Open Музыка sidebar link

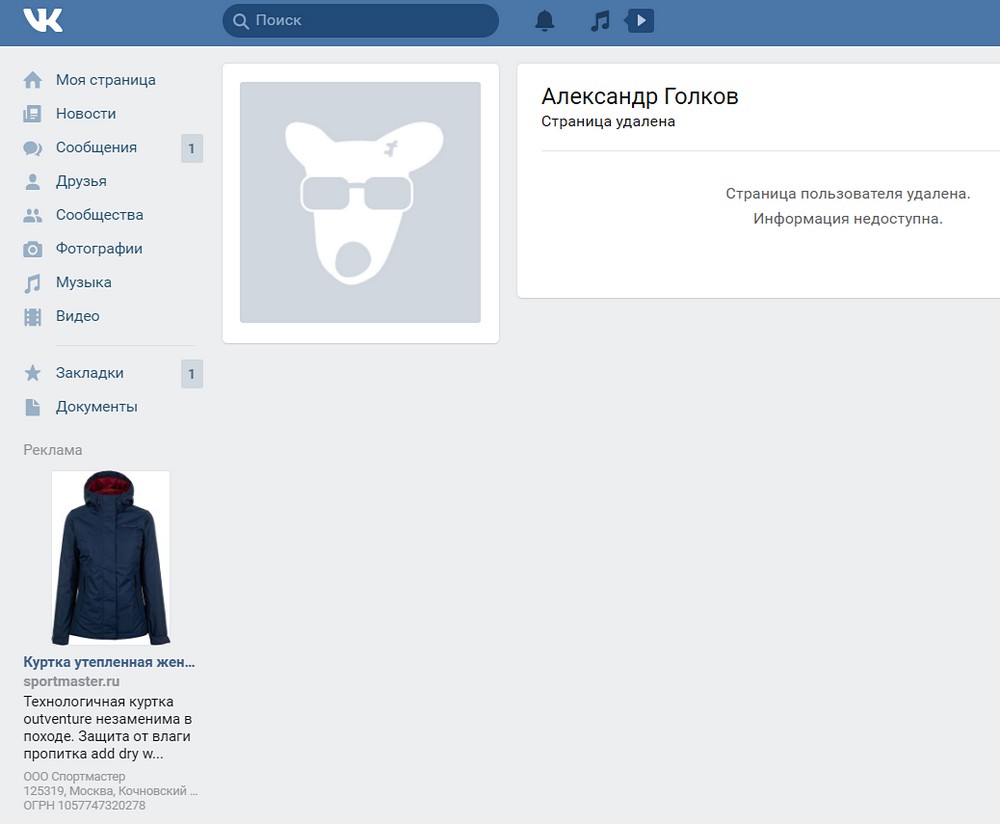(x=84, y=282)
